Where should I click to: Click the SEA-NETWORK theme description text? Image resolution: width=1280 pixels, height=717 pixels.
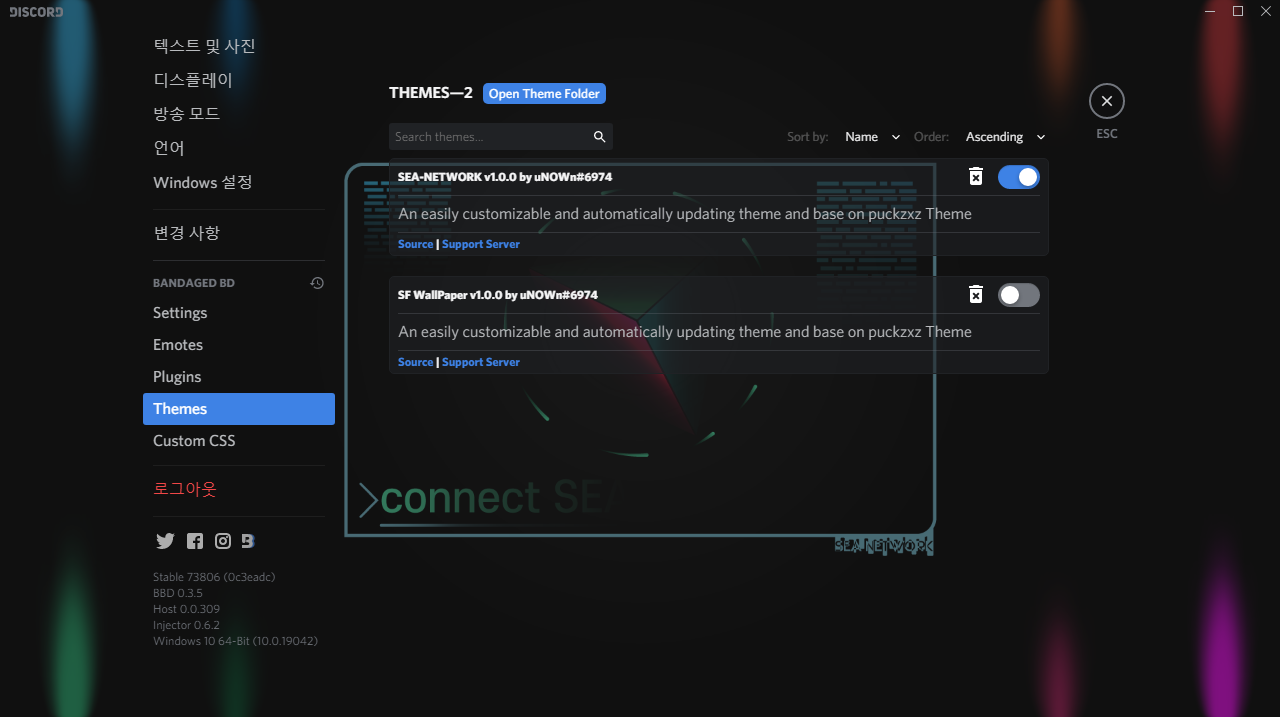click(685, 213)
